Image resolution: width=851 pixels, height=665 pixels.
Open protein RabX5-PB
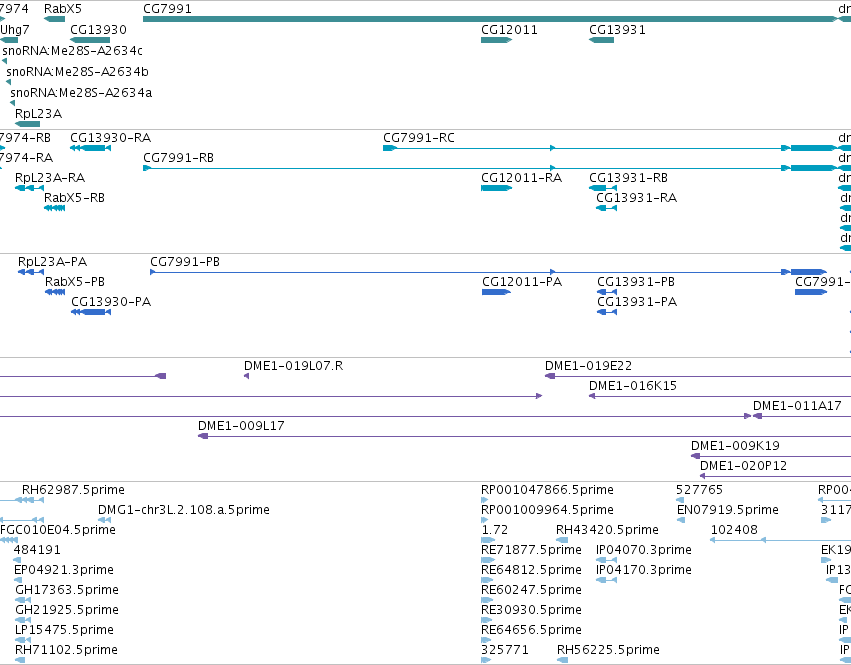tap(55, 292)
